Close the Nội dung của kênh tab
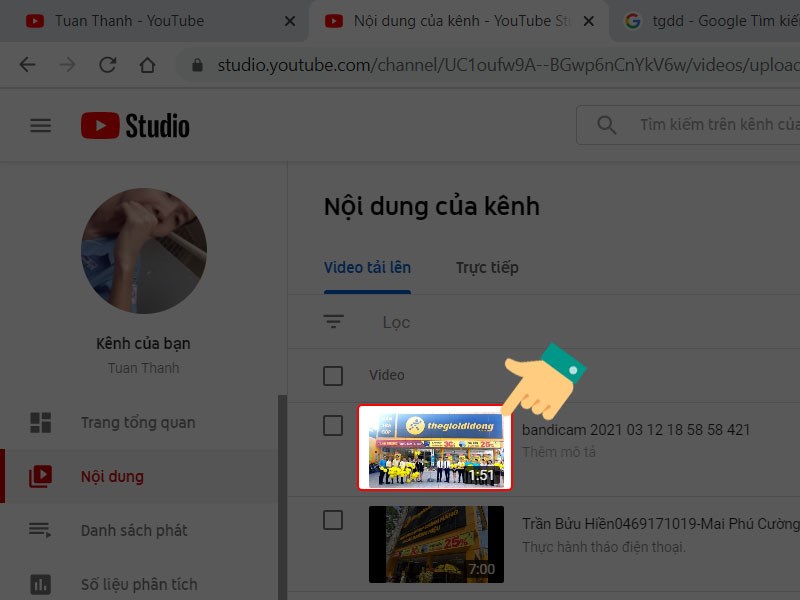 [588, 21]
